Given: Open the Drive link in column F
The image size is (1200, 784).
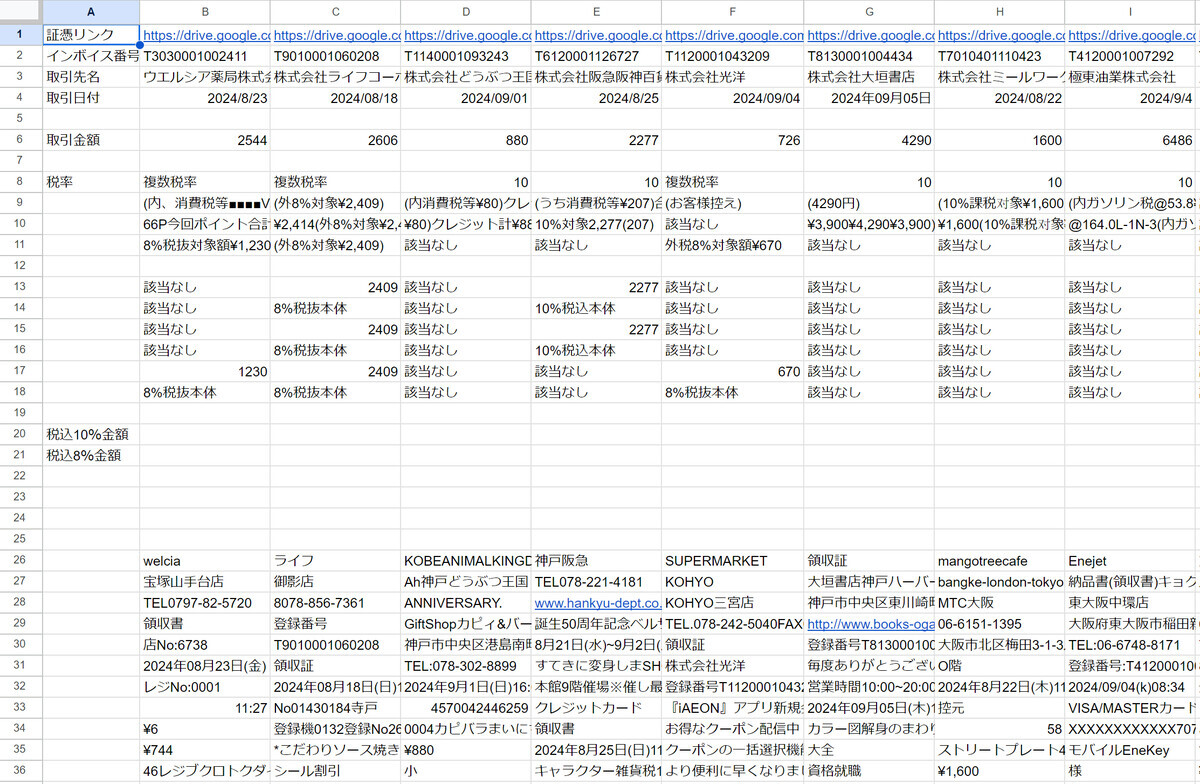Looking at the screenshot, I should [x=733, y=35].
